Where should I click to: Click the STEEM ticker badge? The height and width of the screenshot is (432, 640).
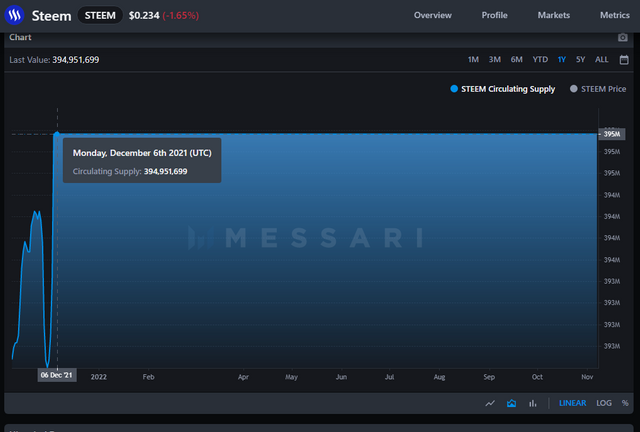point(100,16)
